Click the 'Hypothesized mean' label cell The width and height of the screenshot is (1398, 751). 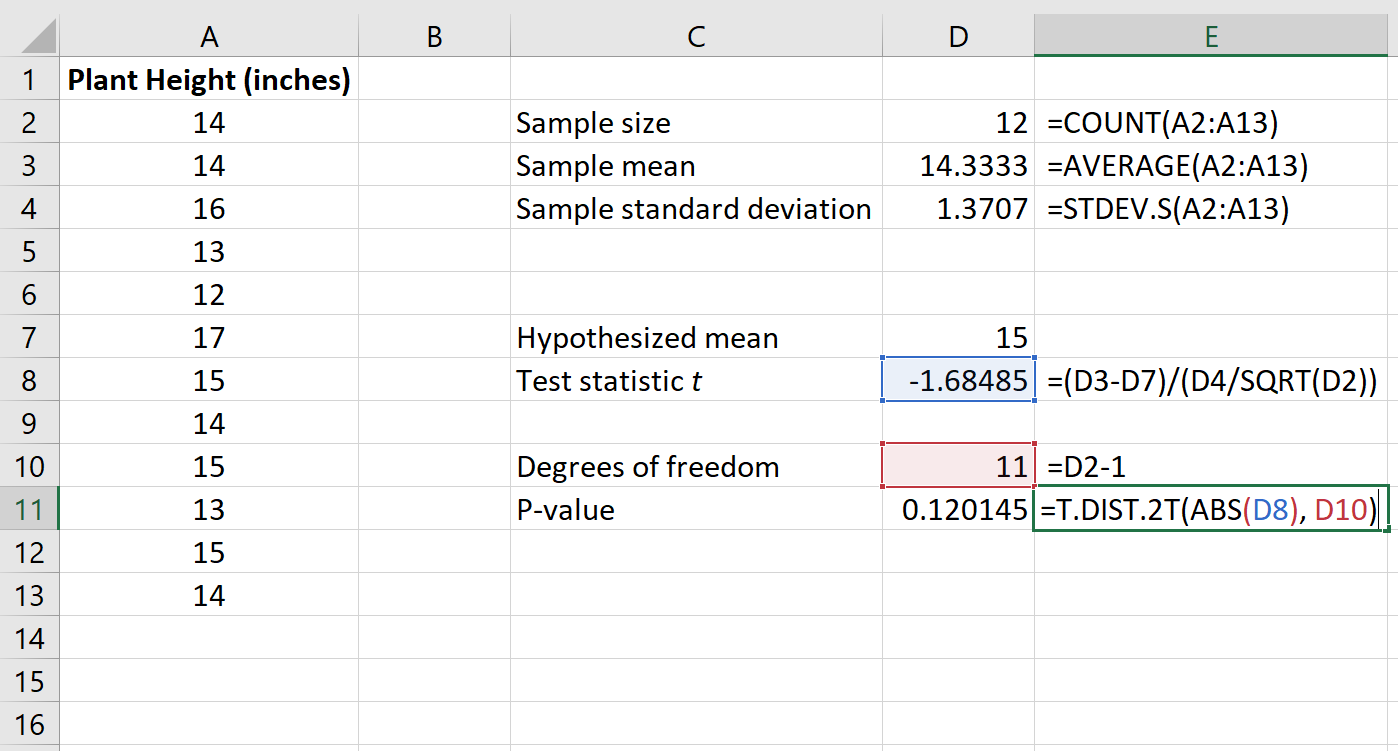click(x=696, y=337)
